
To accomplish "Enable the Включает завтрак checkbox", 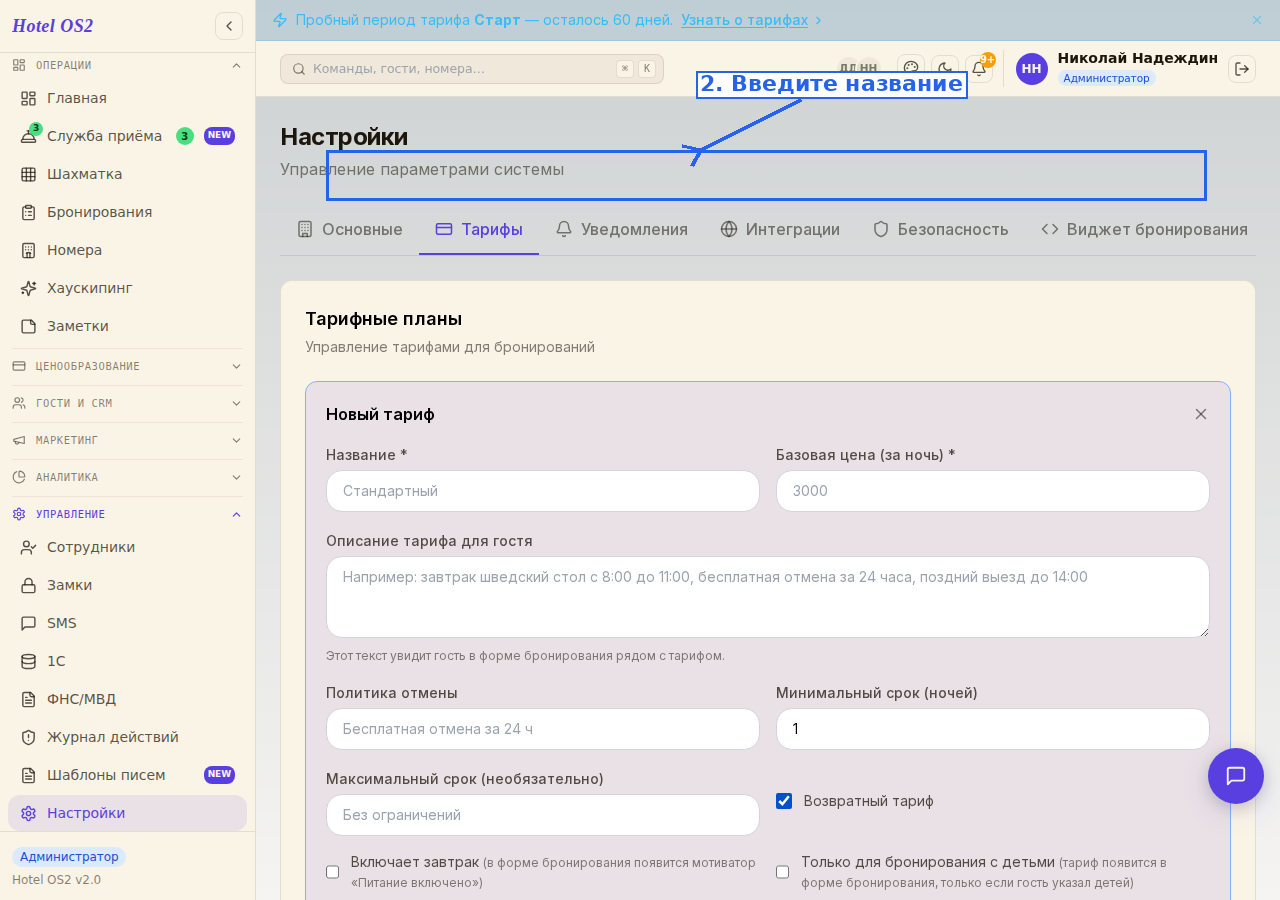I will pos(333,872).
